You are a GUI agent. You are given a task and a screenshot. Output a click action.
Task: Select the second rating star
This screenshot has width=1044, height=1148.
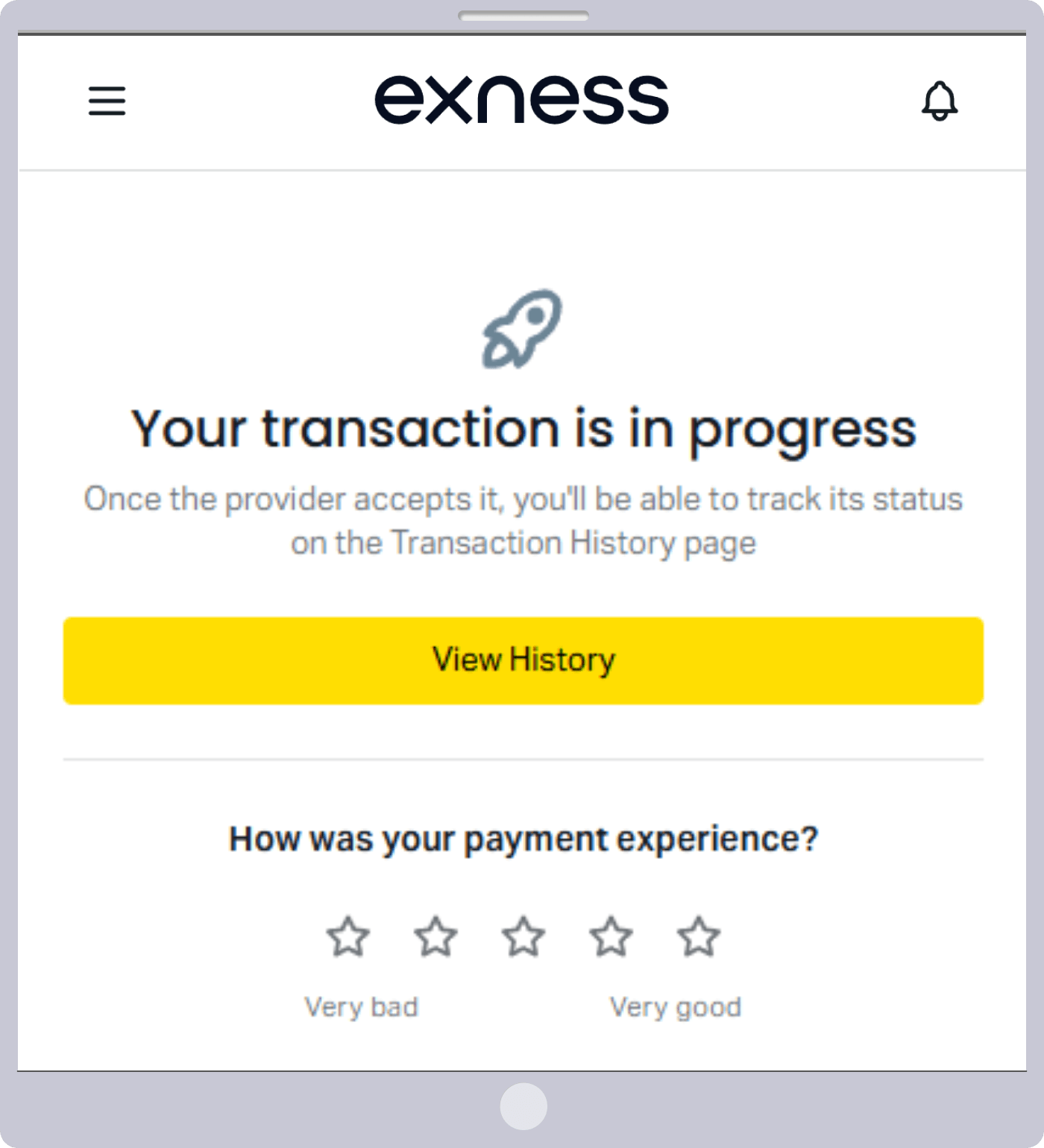[435, 936]
